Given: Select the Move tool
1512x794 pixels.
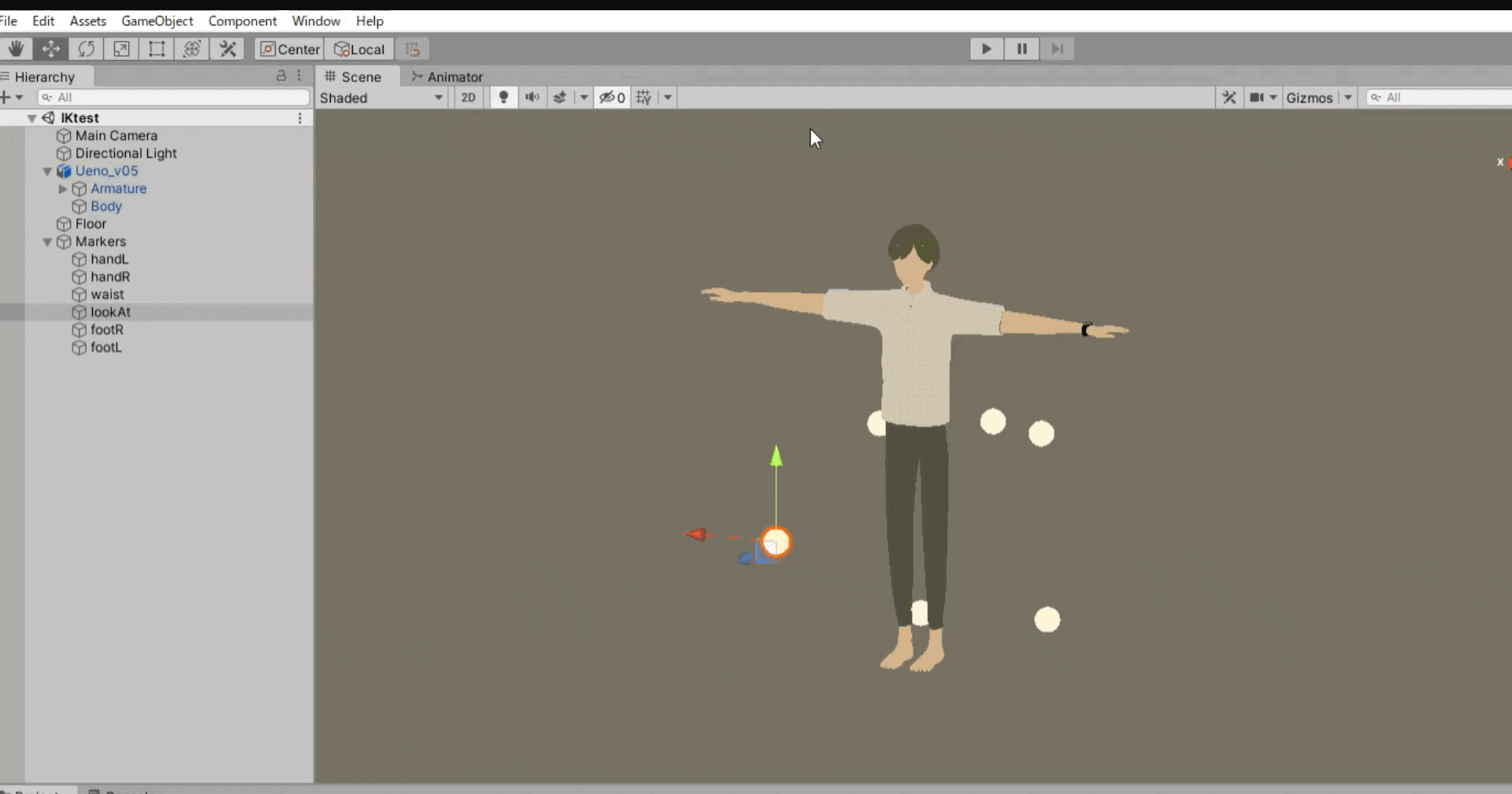Looking at the screenshot, I should click(x=51, y=49).
